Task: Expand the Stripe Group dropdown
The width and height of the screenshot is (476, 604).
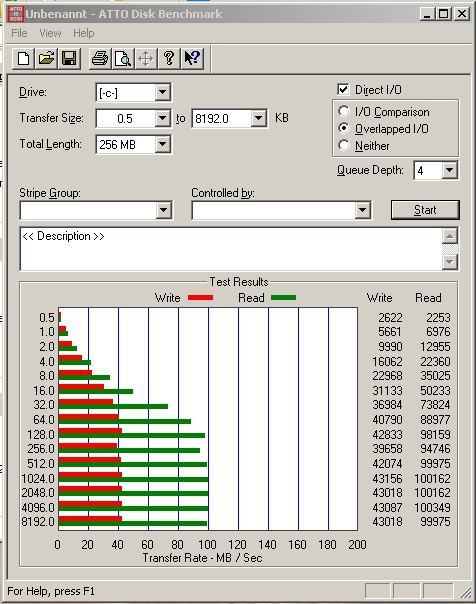Action: tap(163, 210)
